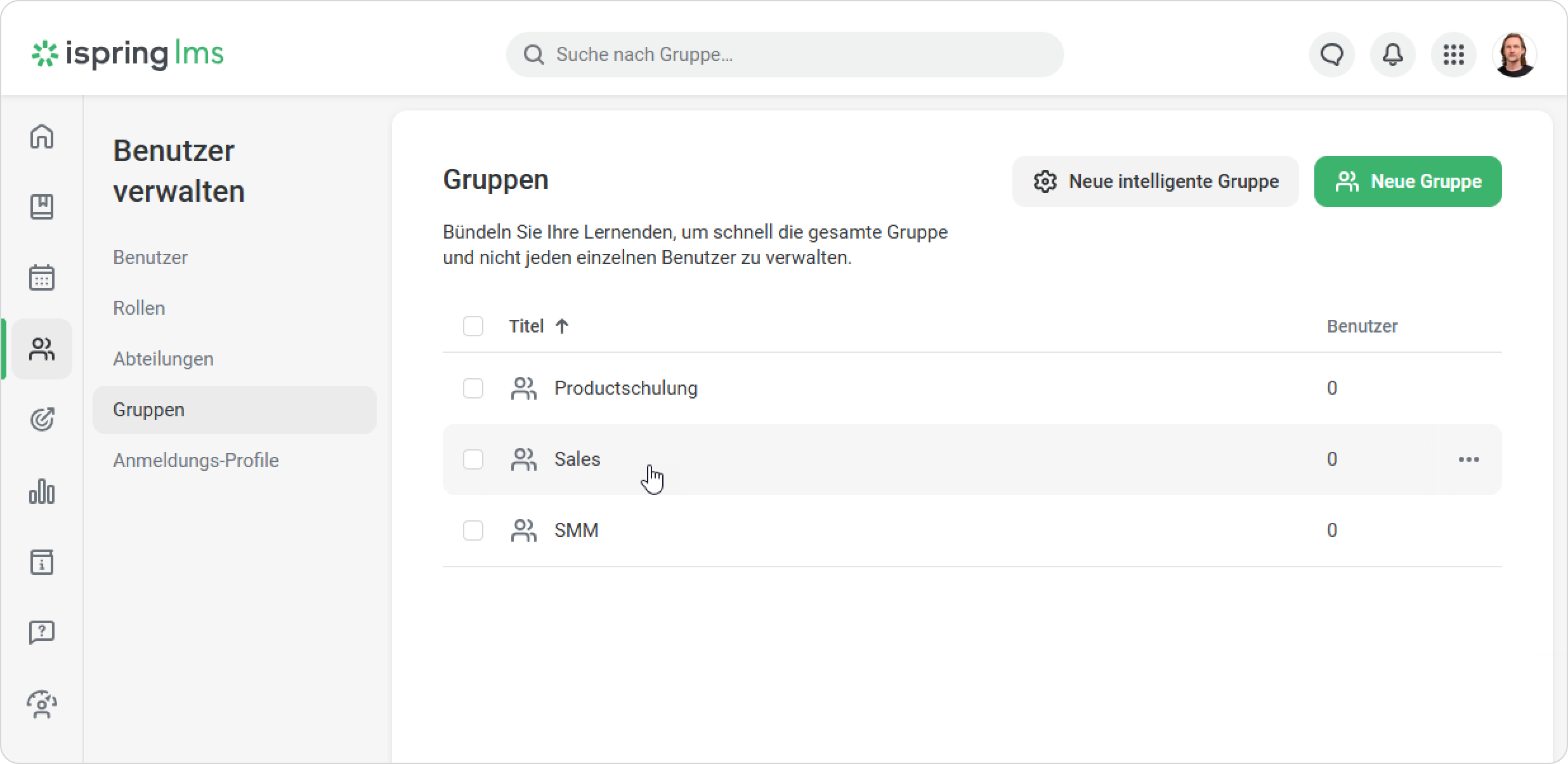Image resolution: width=1568 pixels, height=764 pixels.
Task: Select all groups via header checkbox
Action: [473, 326]
